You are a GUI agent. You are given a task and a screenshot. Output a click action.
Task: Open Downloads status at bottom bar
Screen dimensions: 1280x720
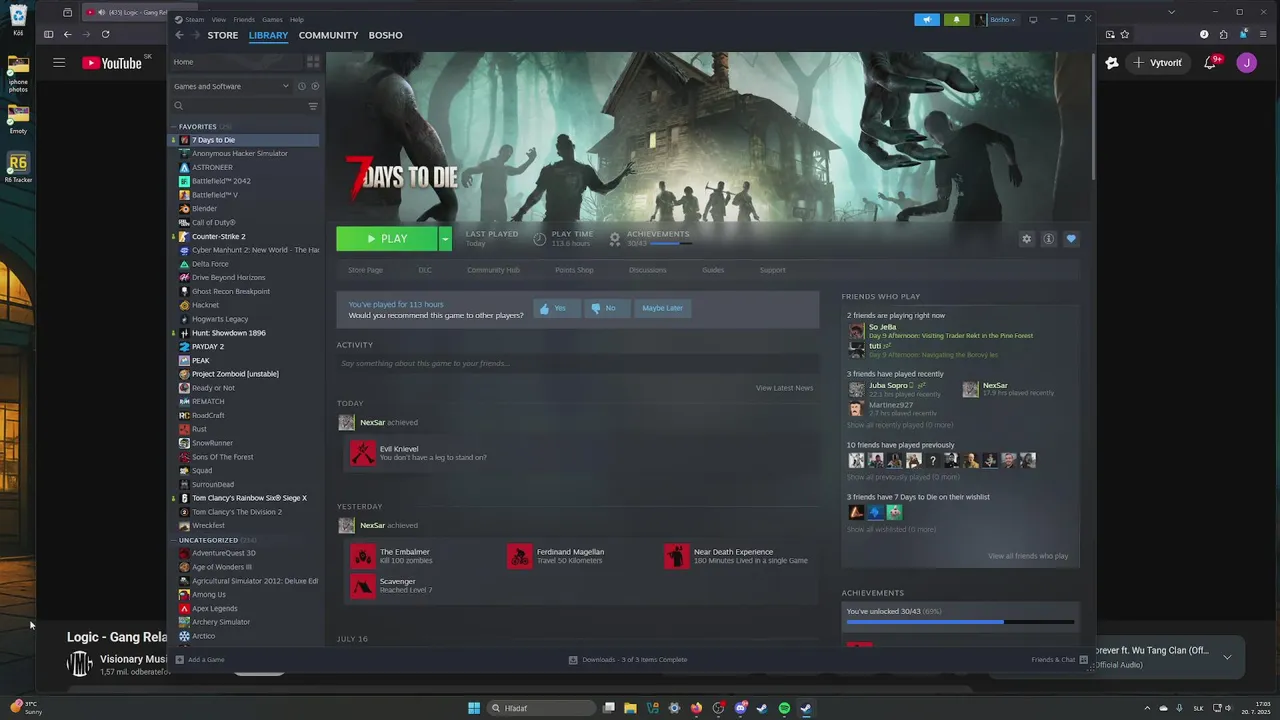(x=628, y=660)
